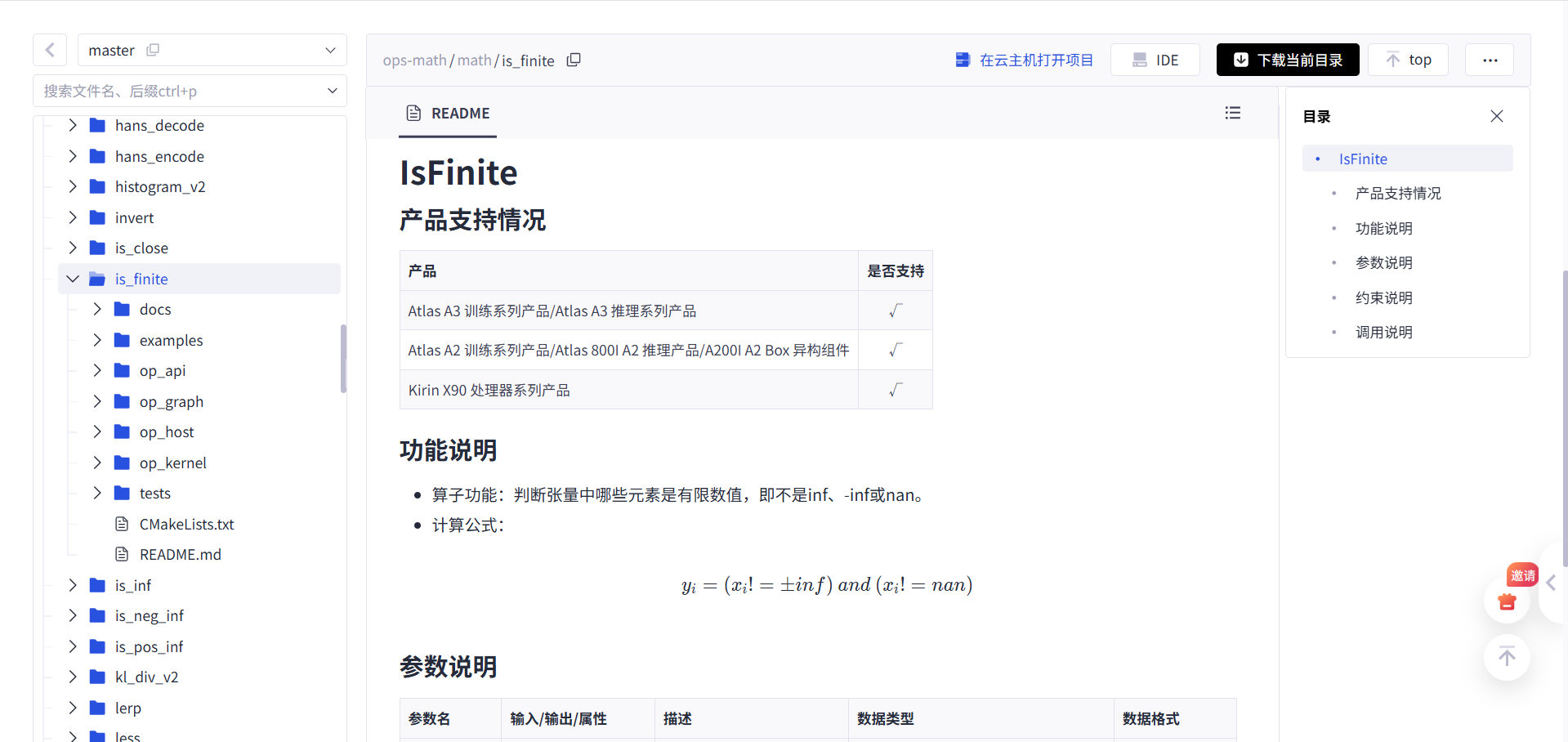This screenshot has height=742, width=1568.
Task: Expand the side panel arrow at right edge
Action: coord(1551,583)
